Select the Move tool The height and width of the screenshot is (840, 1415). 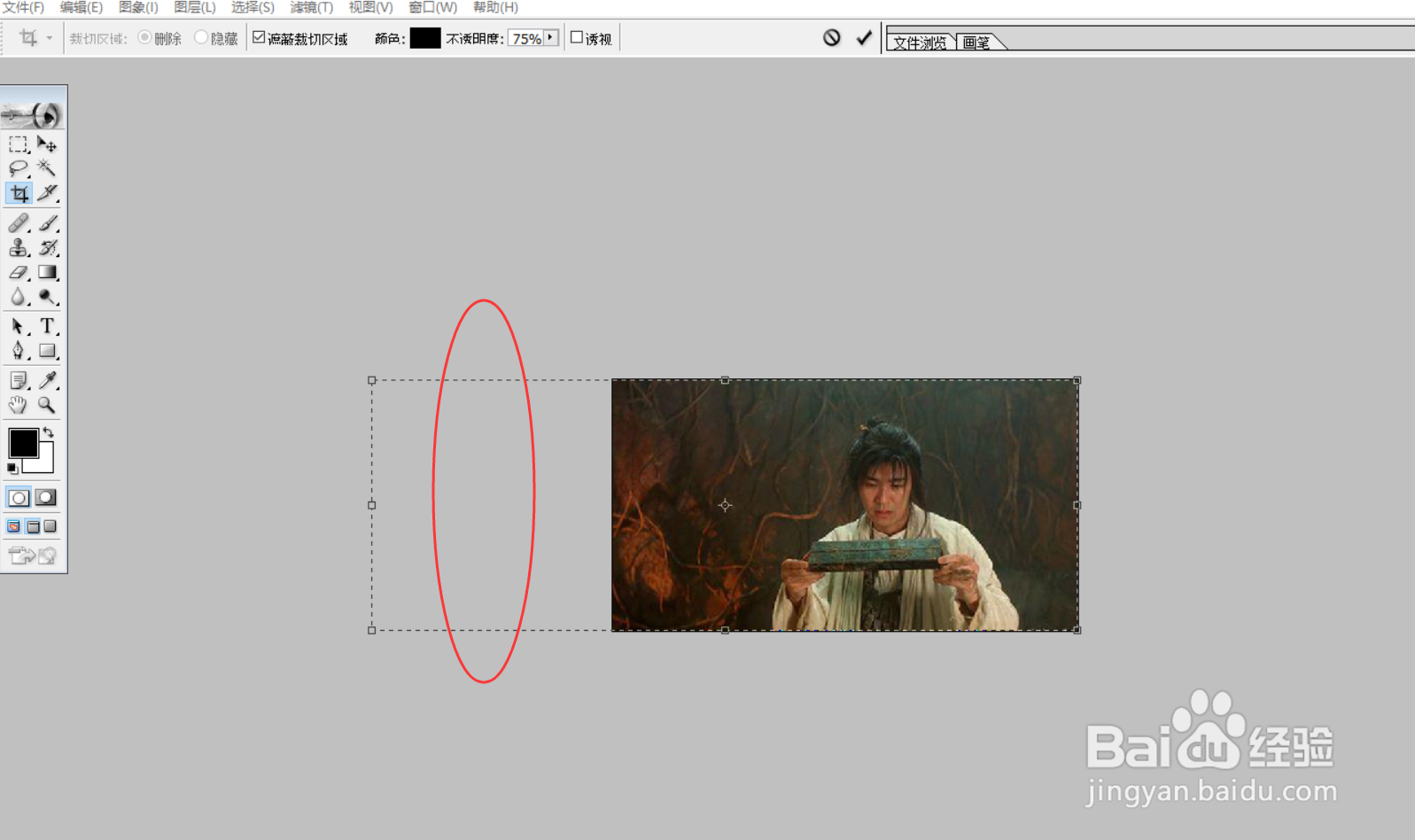[x=47, y=144]
